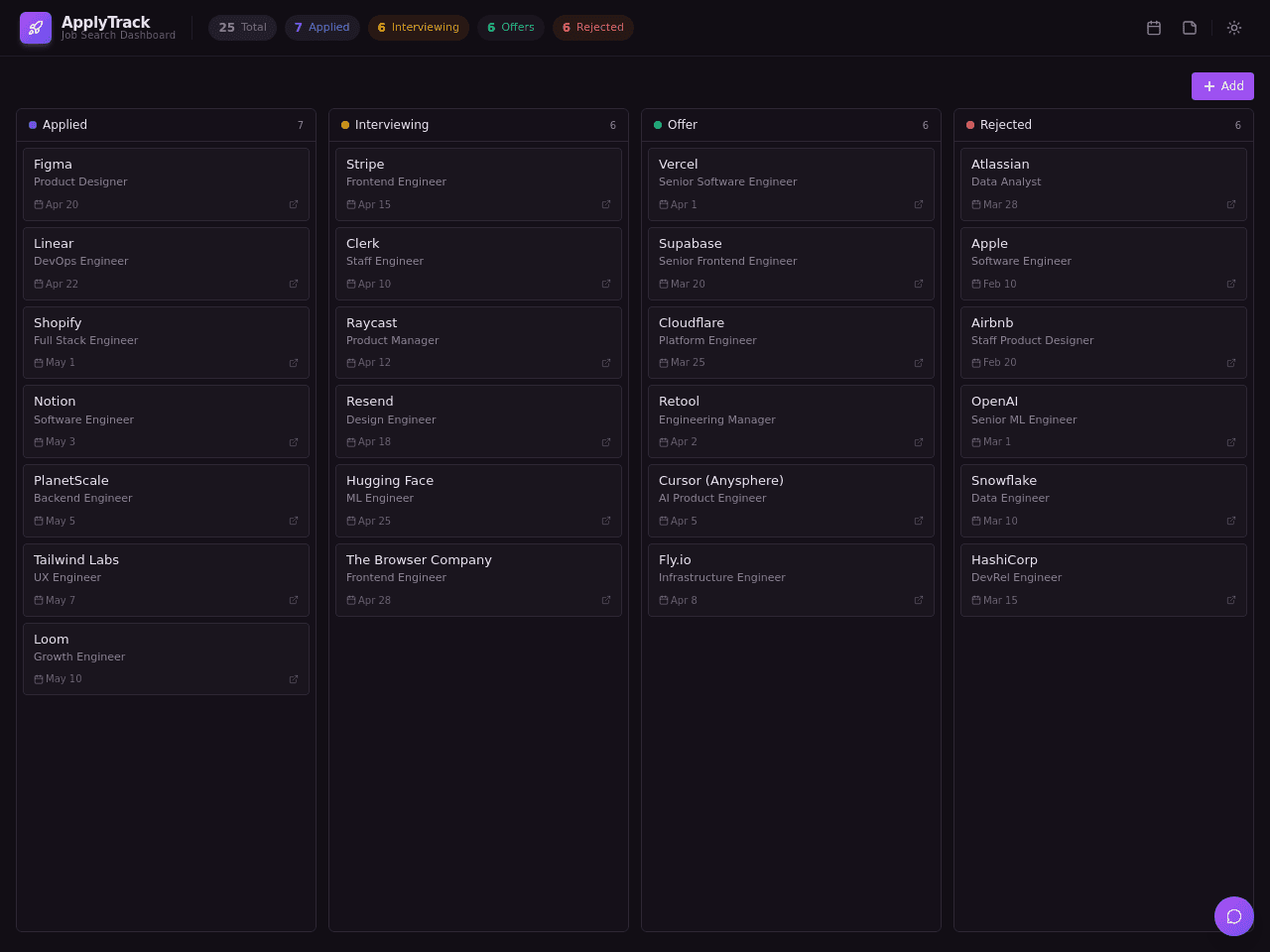Open external link on Airbnb card
This screenshot has height=952, width=1270.
click(1231, 363)
